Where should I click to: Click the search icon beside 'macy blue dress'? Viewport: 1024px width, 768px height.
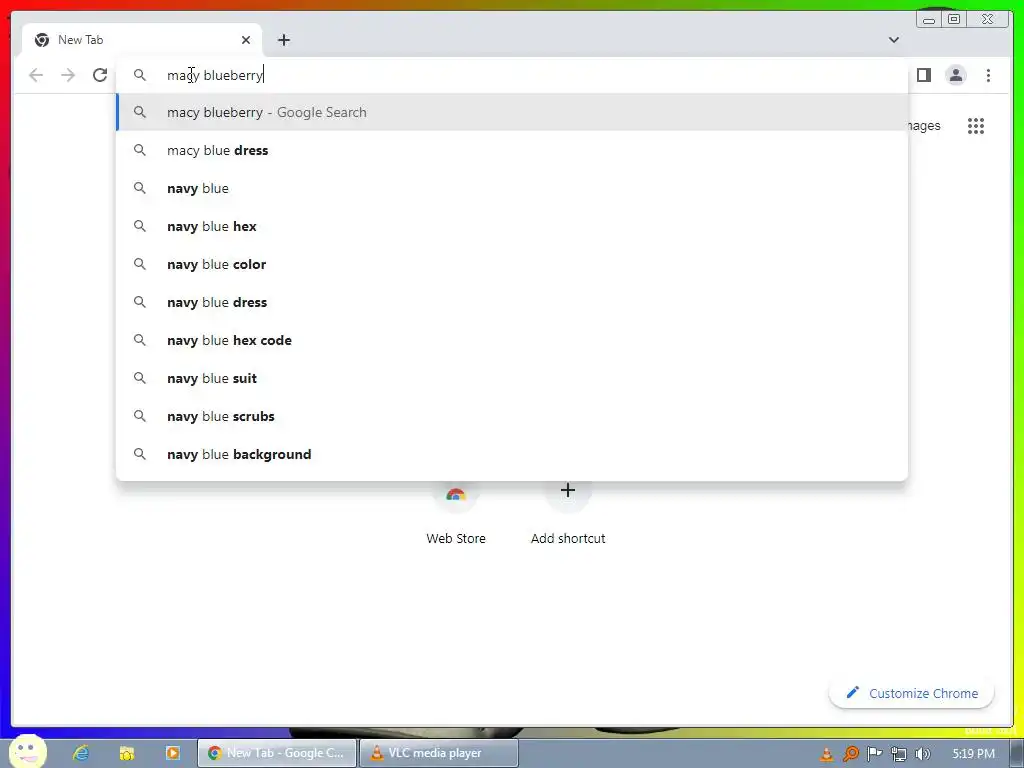[x=140, y=150]
